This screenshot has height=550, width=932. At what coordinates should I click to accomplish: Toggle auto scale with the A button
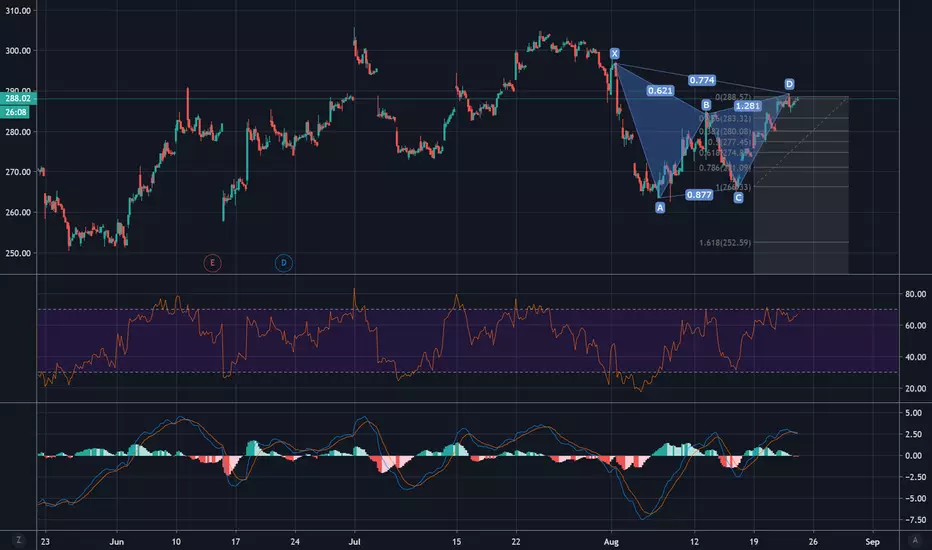coord(914,540)
